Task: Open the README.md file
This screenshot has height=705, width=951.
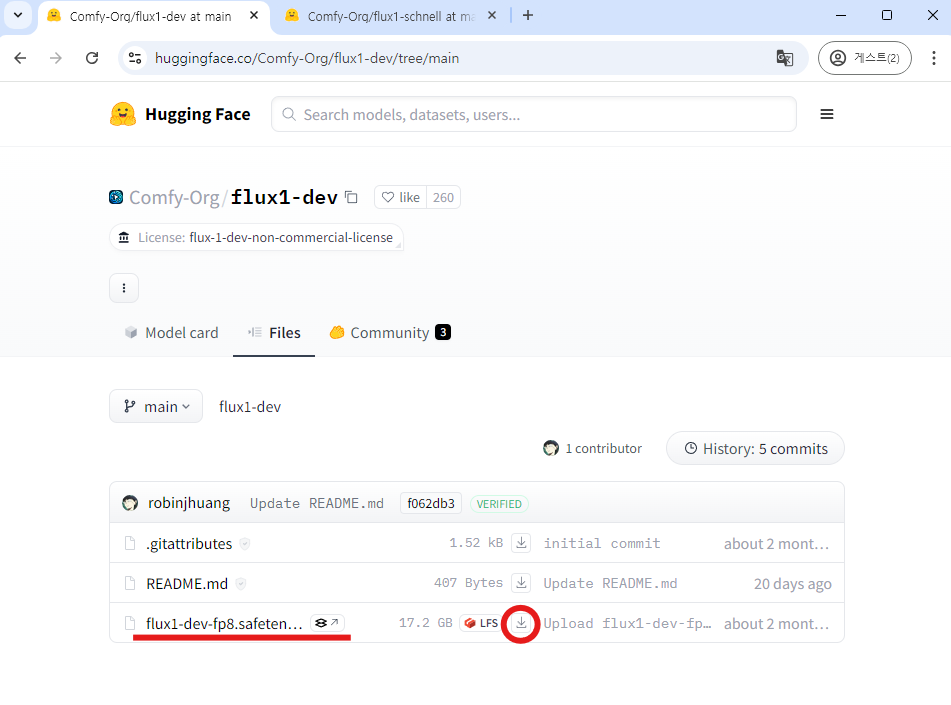Action: (x=187, y=584)
